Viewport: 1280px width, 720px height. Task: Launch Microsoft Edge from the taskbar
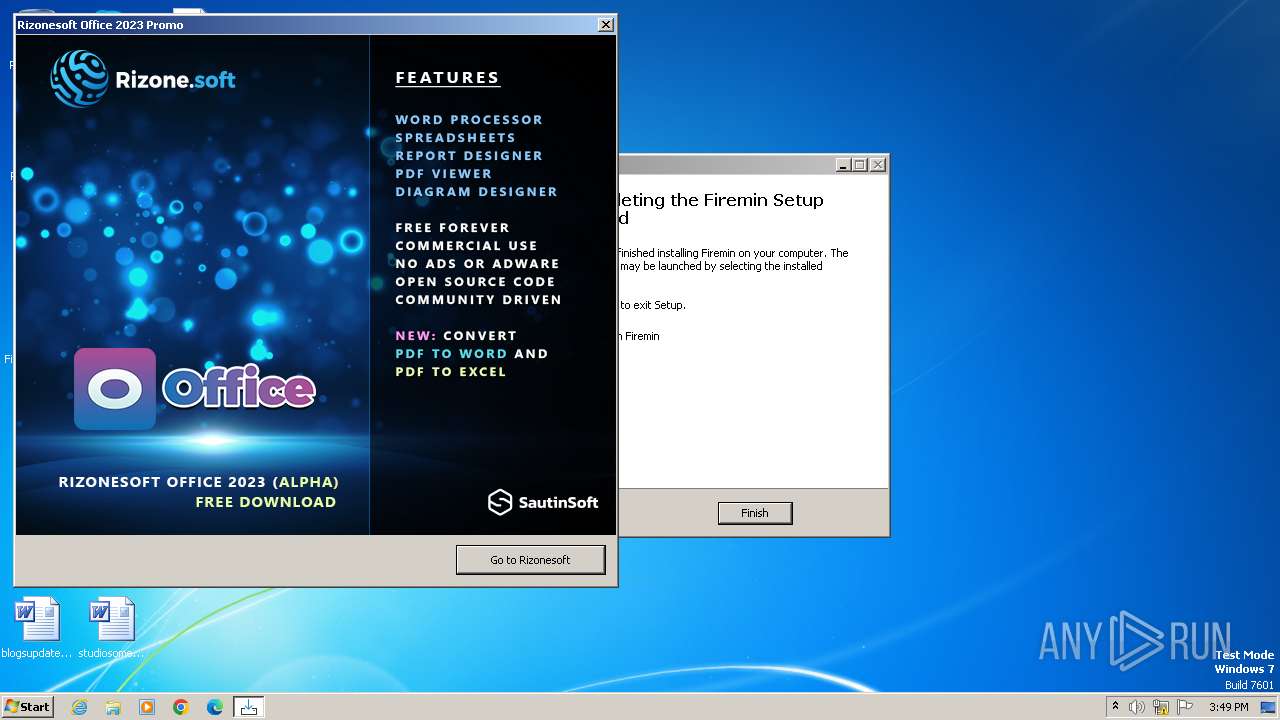pos(215,707)
